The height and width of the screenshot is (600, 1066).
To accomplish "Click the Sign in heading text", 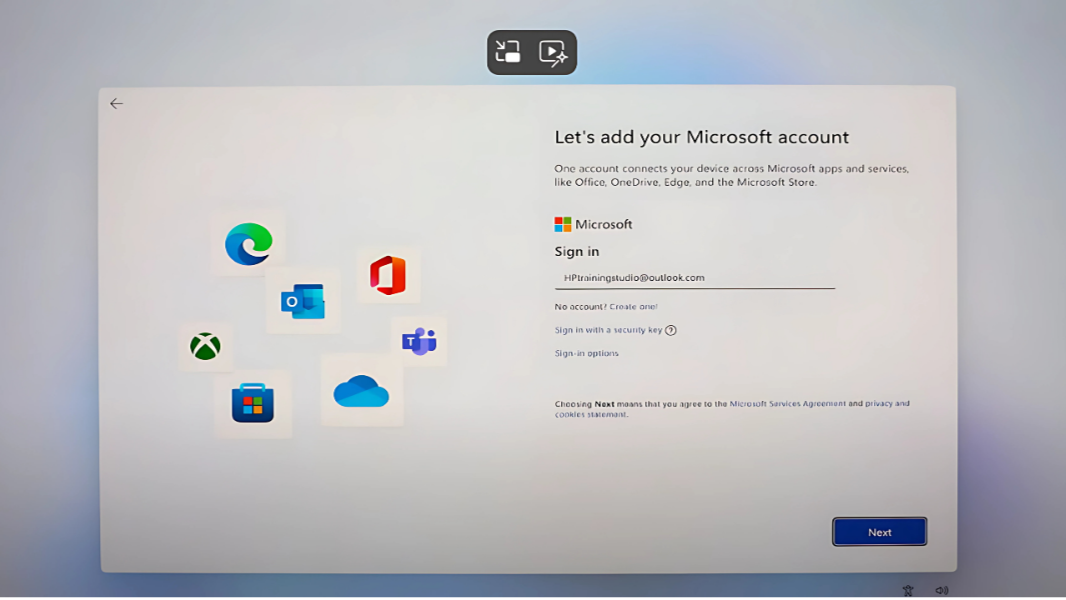I will 577,251.
